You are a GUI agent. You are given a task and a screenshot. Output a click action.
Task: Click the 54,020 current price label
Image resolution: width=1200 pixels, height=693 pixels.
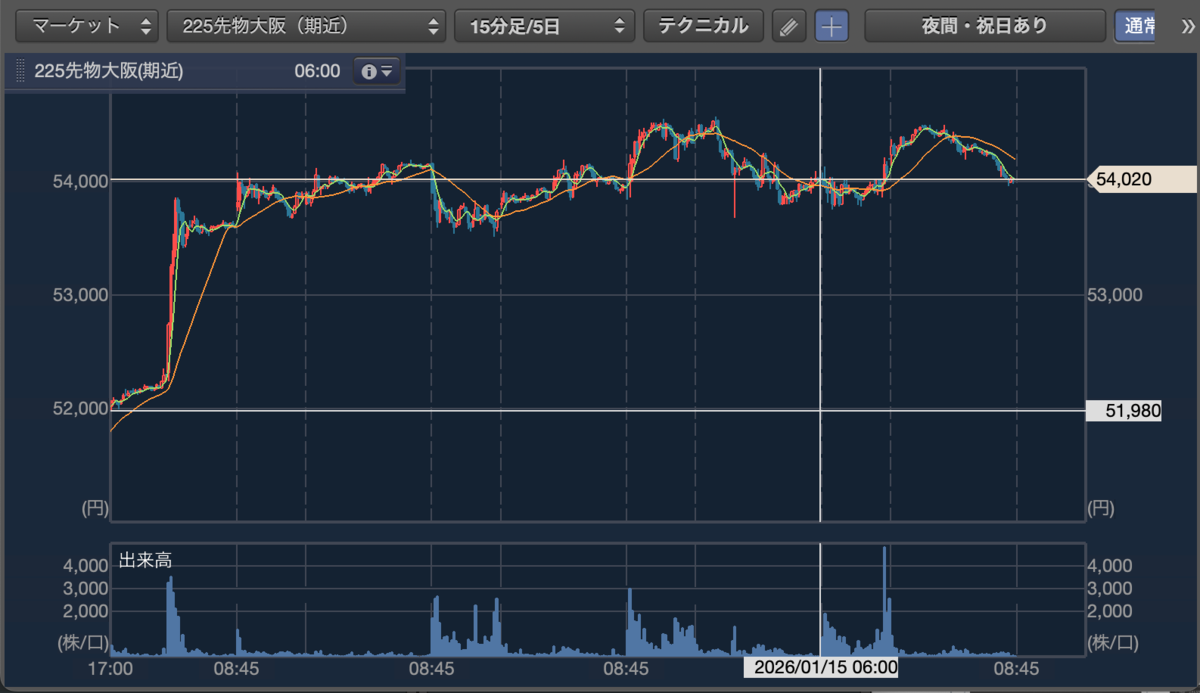click(x=1141, y=180)
